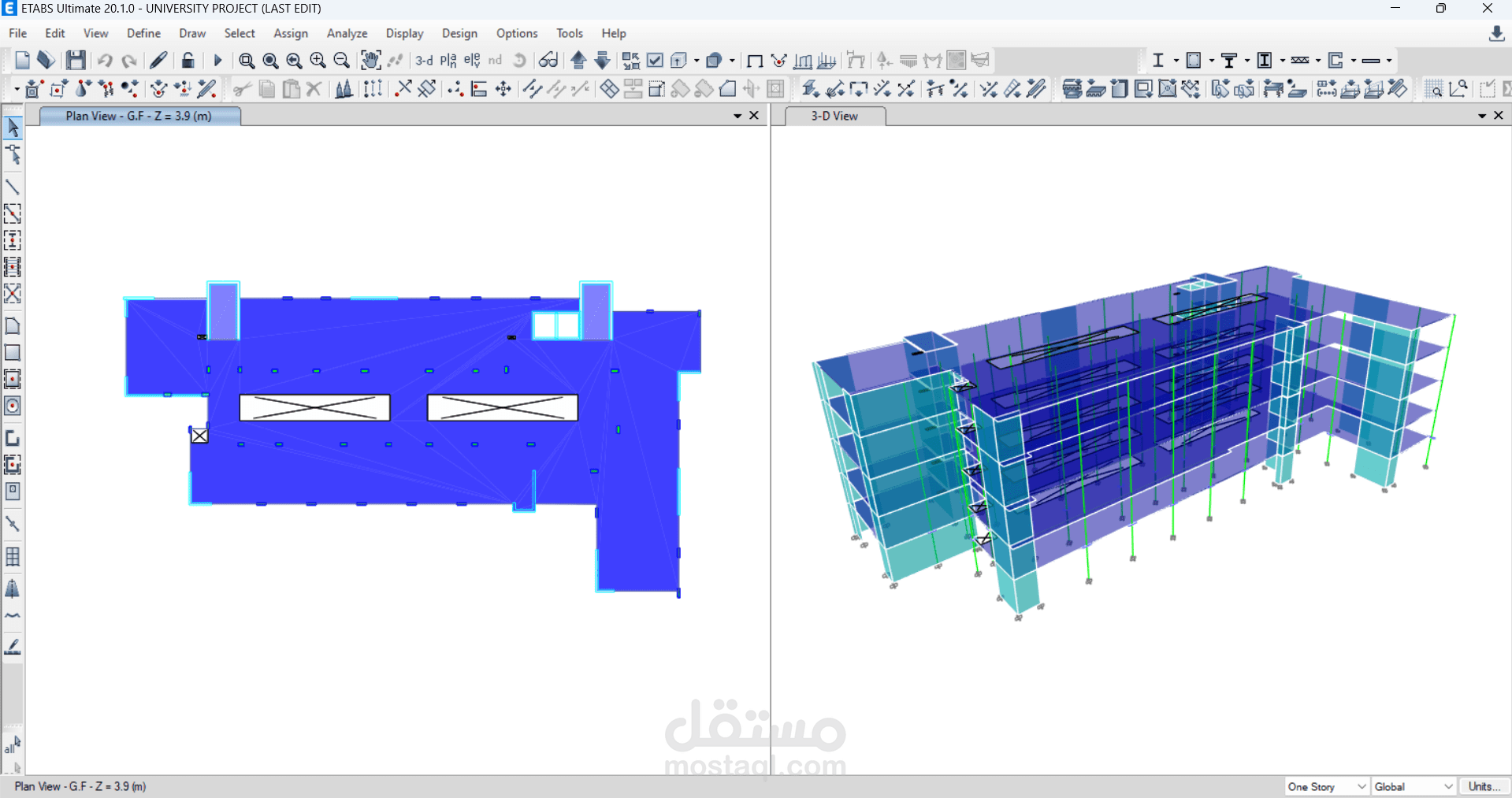Activate the Plan View - G.F tab

tap(139, 116)
